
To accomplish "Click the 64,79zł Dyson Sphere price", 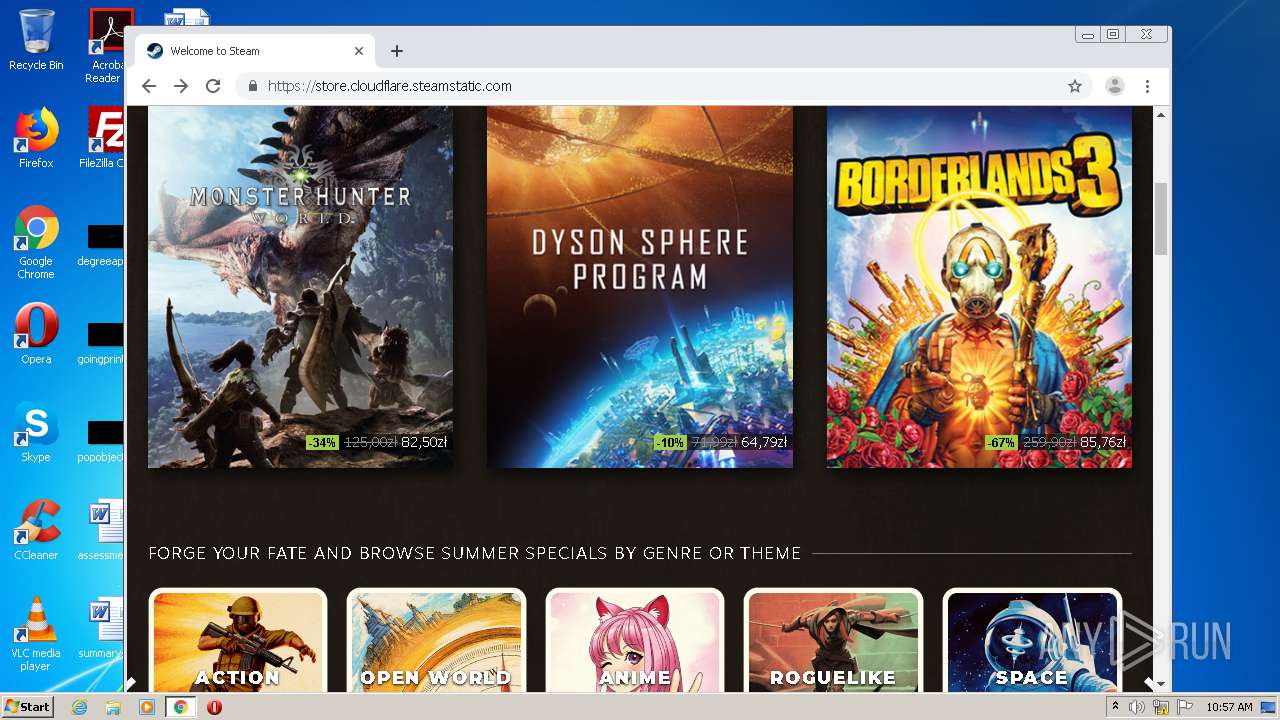I will pos(764,442).
